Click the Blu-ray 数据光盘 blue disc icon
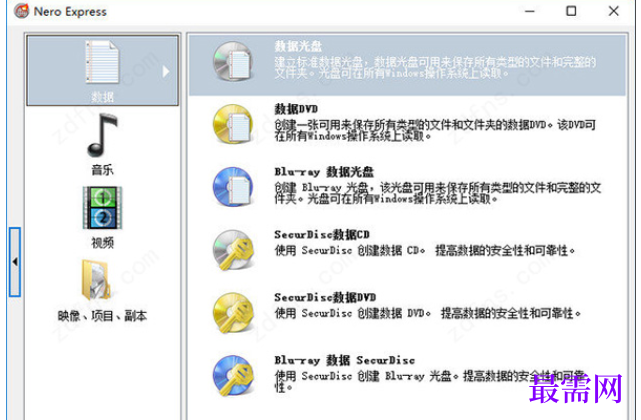641x420 pixels. pyautogui.click(x=233, y=187)
